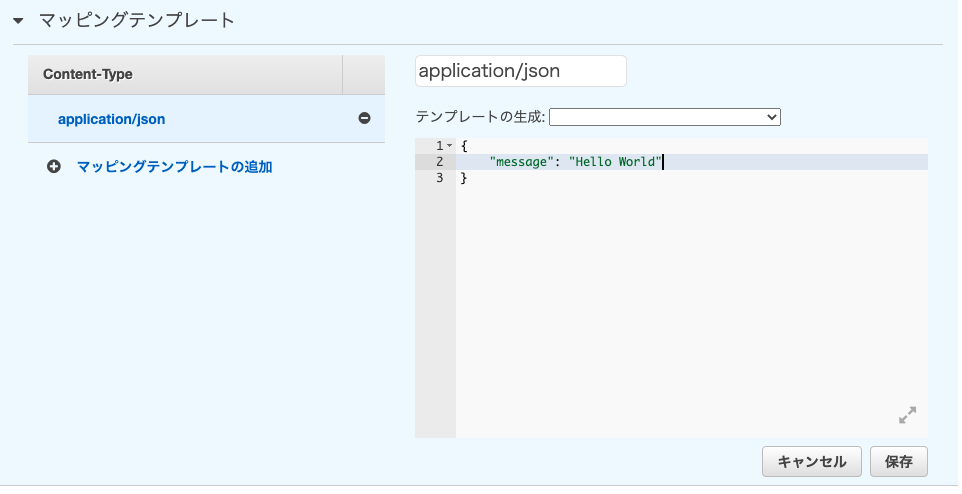Click the テンプレートの生成 label

480,117
